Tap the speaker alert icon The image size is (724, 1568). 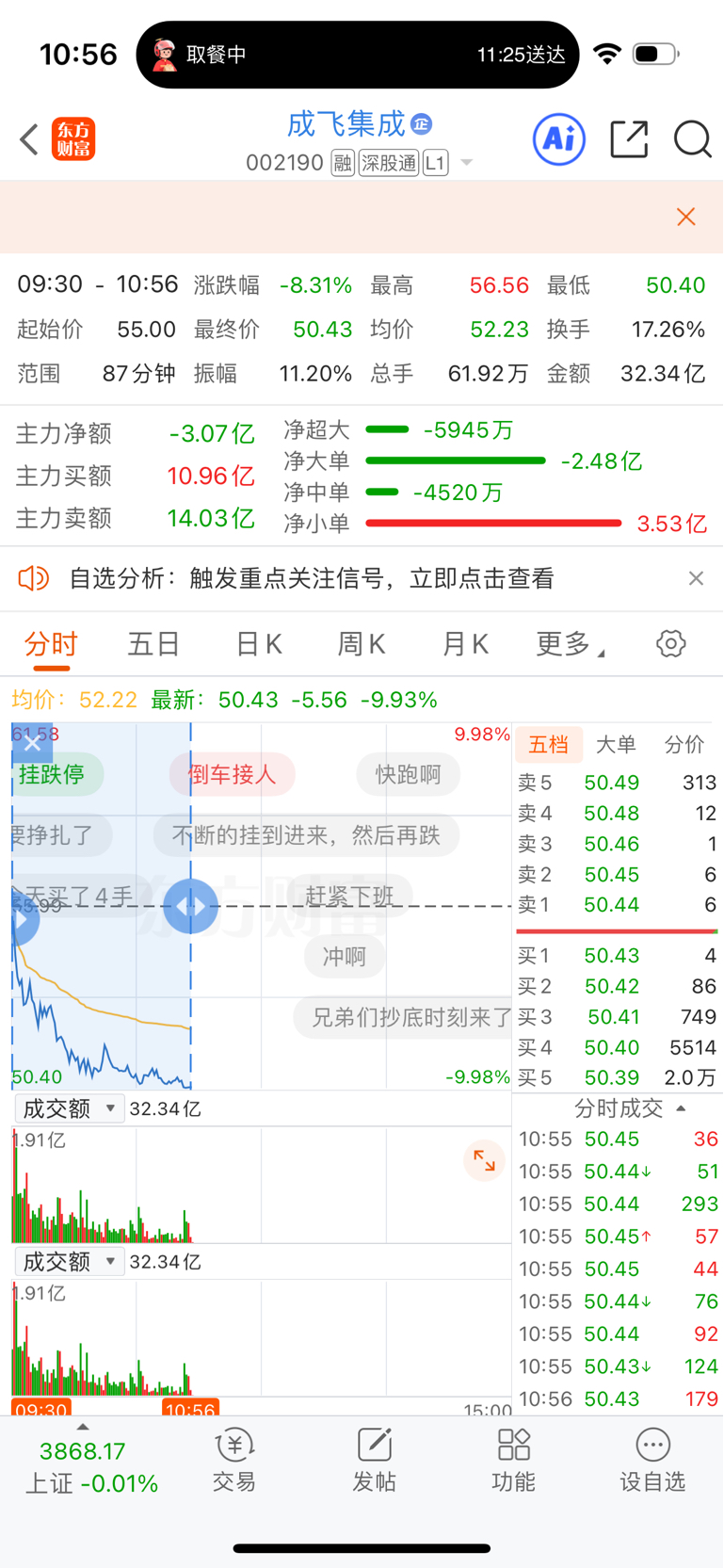pyautogui.click(x=34, y=578)
